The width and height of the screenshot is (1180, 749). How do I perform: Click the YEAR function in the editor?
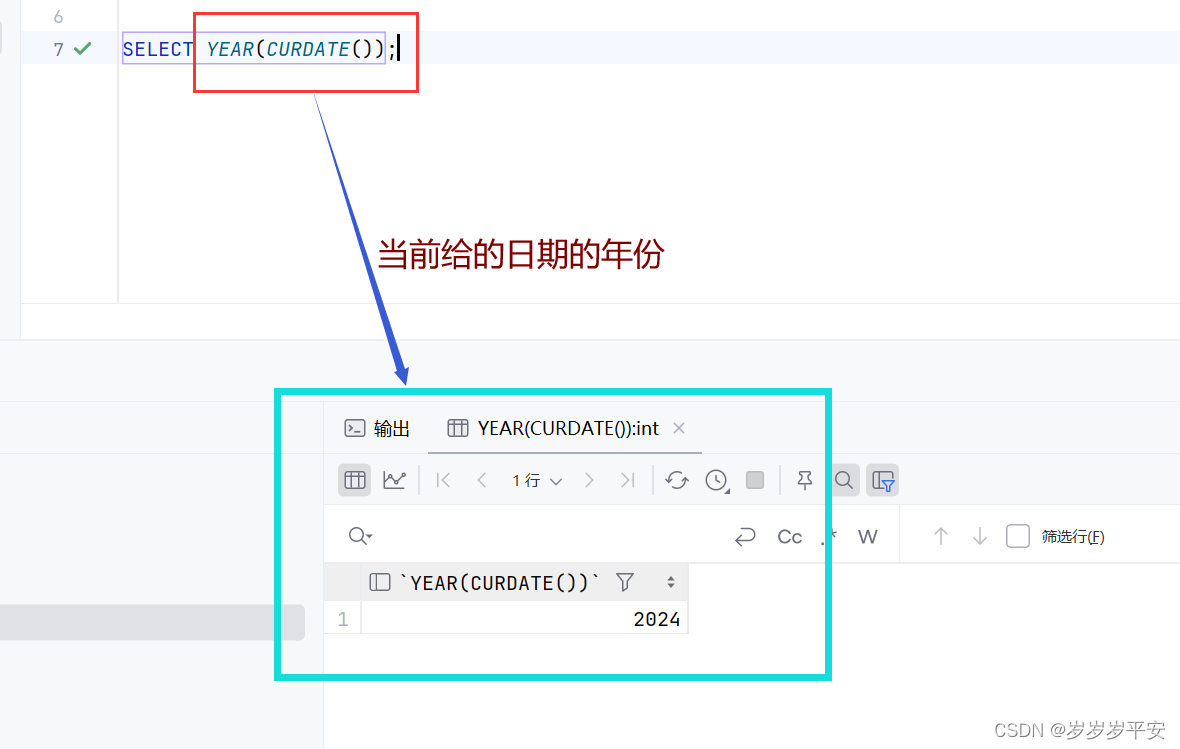pyautogui.click(x=230, y=50)
